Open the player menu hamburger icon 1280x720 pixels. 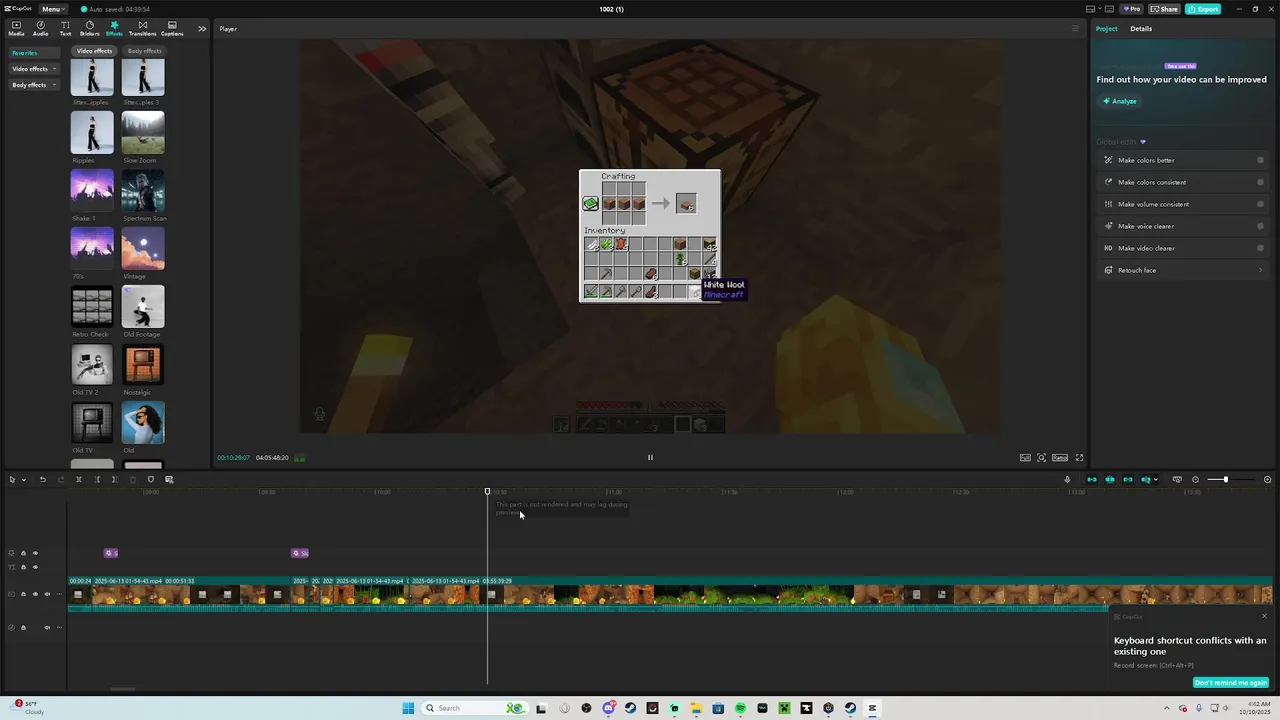pos(1075,28)
